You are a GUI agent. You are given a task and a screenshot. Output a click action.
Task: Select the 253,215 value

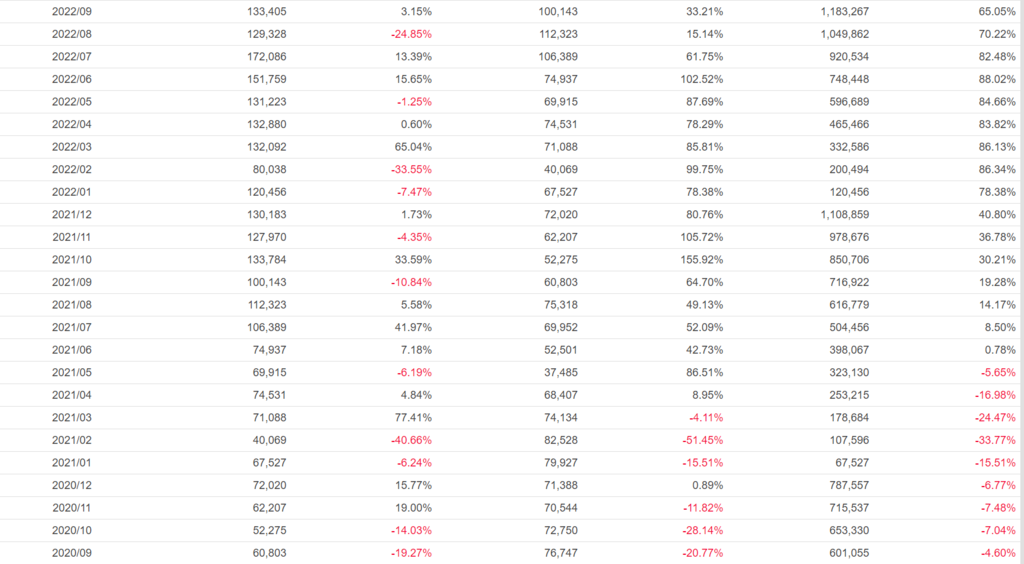844,395
